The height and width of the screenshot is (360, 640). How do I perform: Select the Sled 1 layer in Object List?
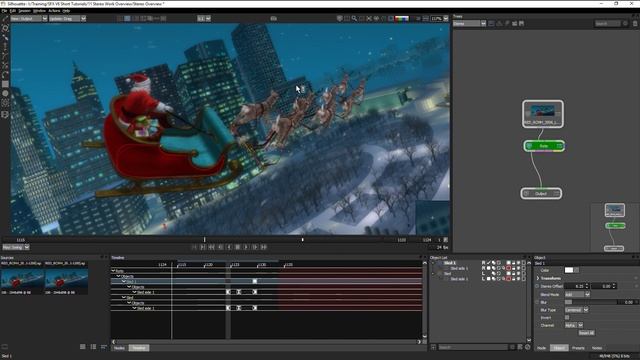pos(449,263)
